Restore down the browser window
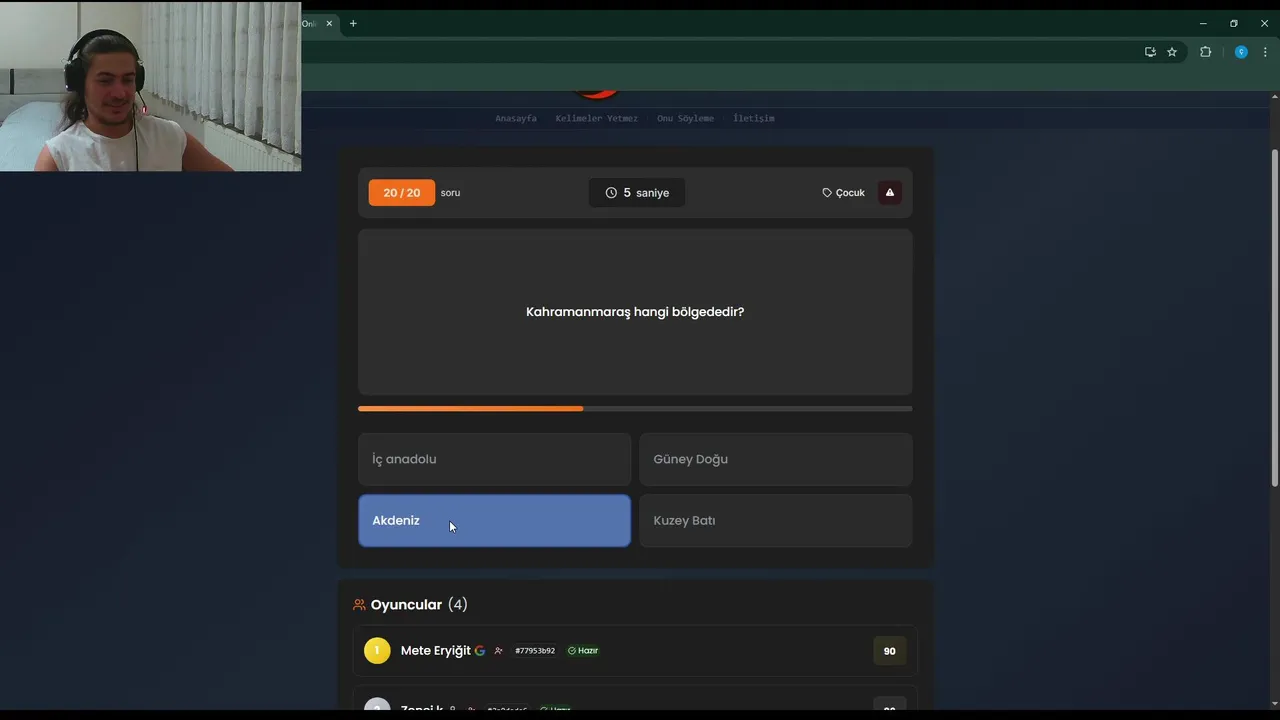This screenshot has width=1280, height=720. [x=1234, y=23]
